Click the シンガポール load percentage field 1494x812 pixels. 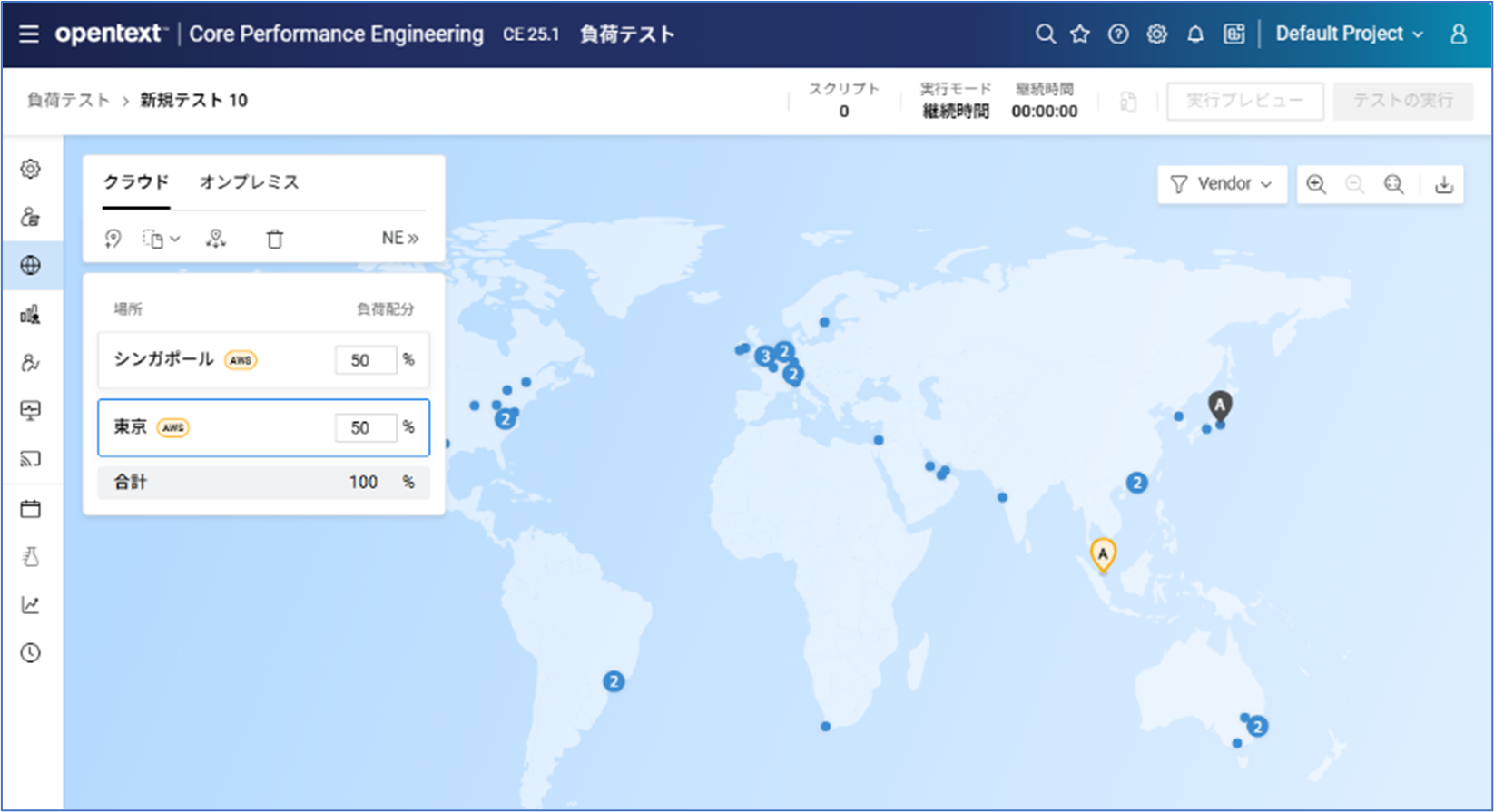(366, 360)
